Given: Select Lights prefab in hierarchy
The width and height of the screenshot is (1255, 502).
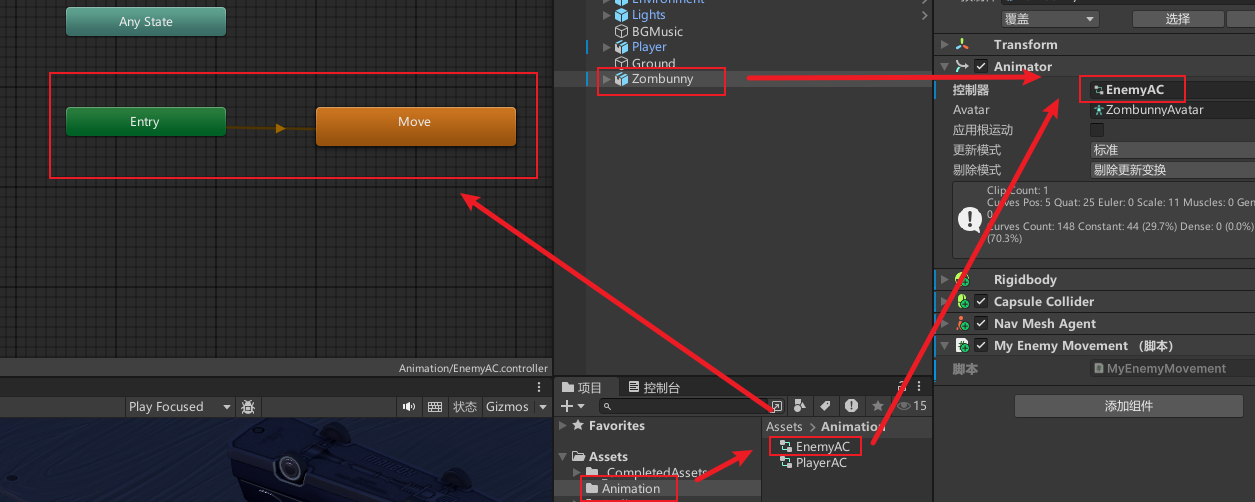Looking at the screenshot, I should click(x=648, y=15).
